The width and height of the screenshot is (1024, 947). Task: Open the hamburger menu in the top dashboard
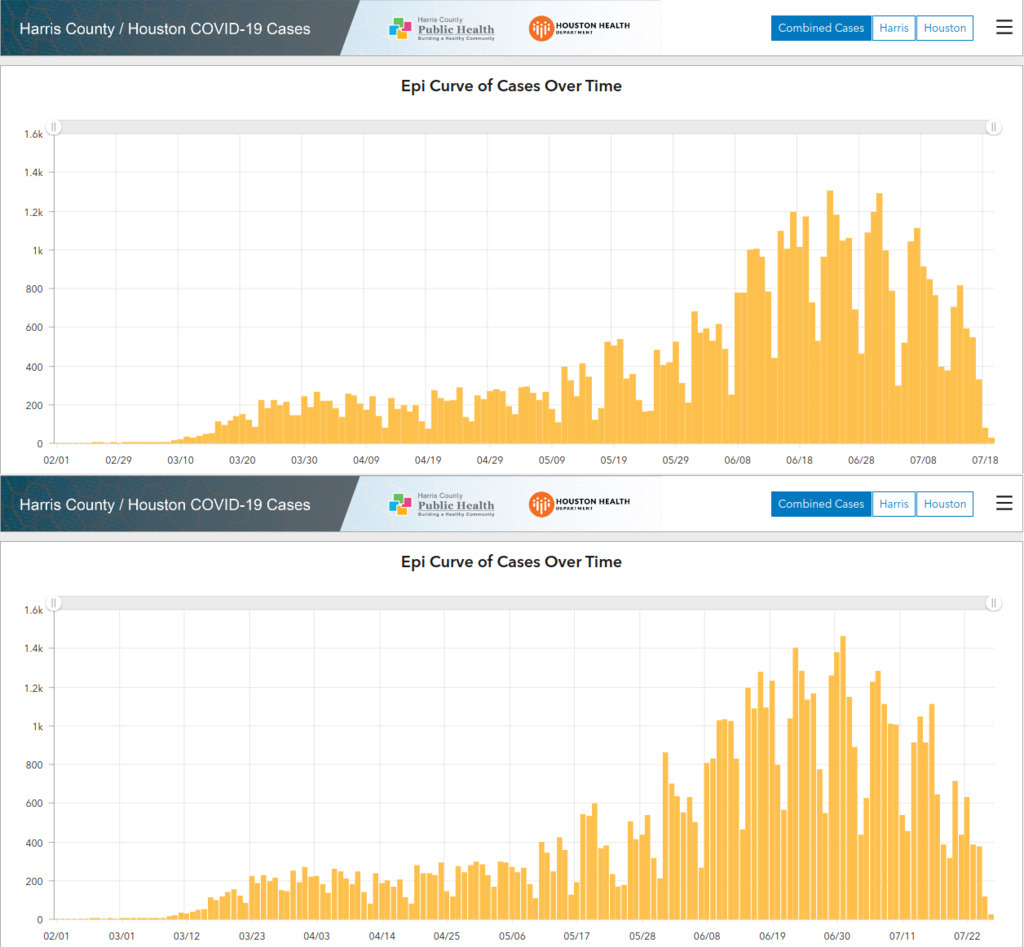(x=1004, y=28)
